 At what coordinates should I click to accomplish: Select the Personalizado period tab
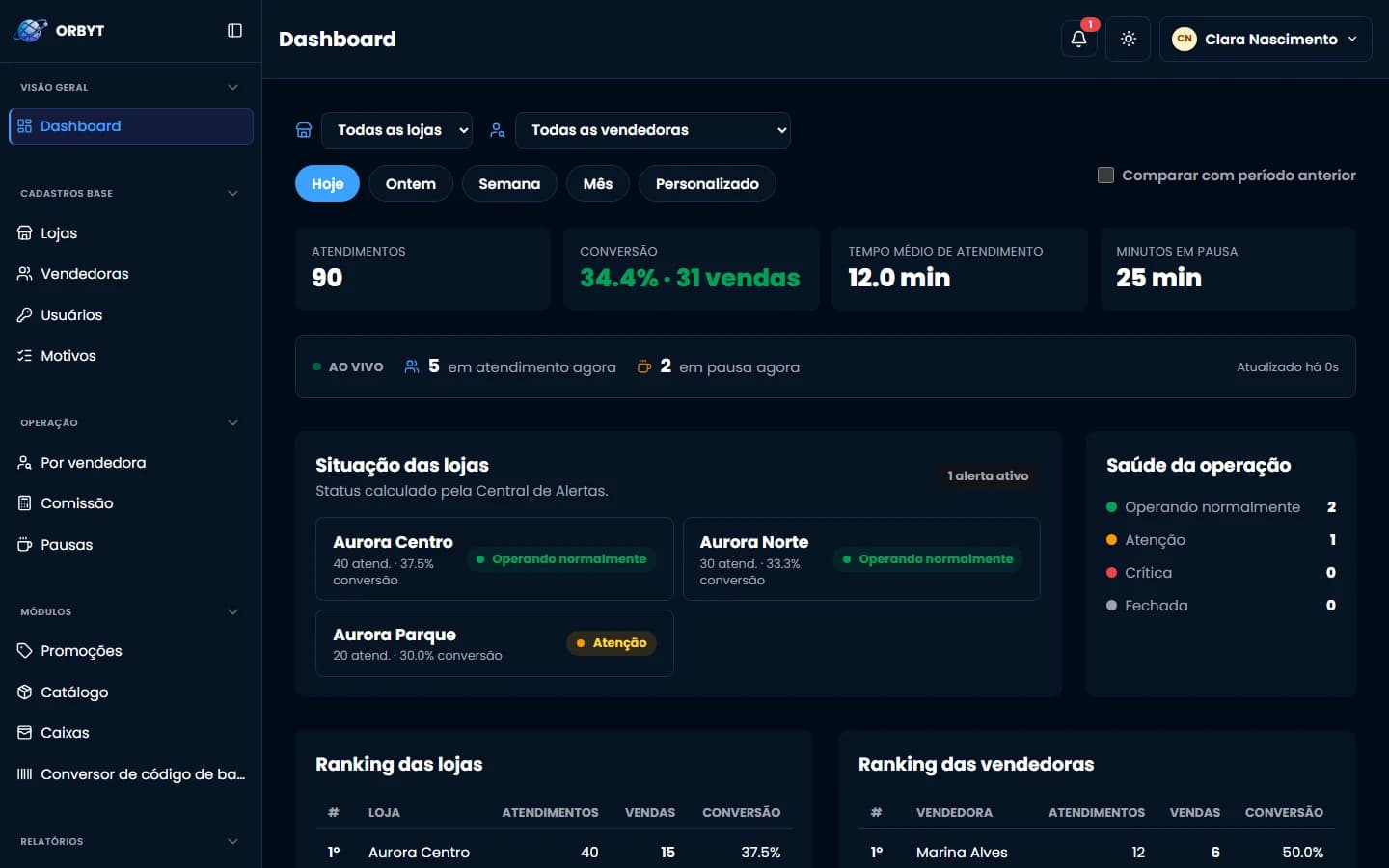click(x=707, y=183)
